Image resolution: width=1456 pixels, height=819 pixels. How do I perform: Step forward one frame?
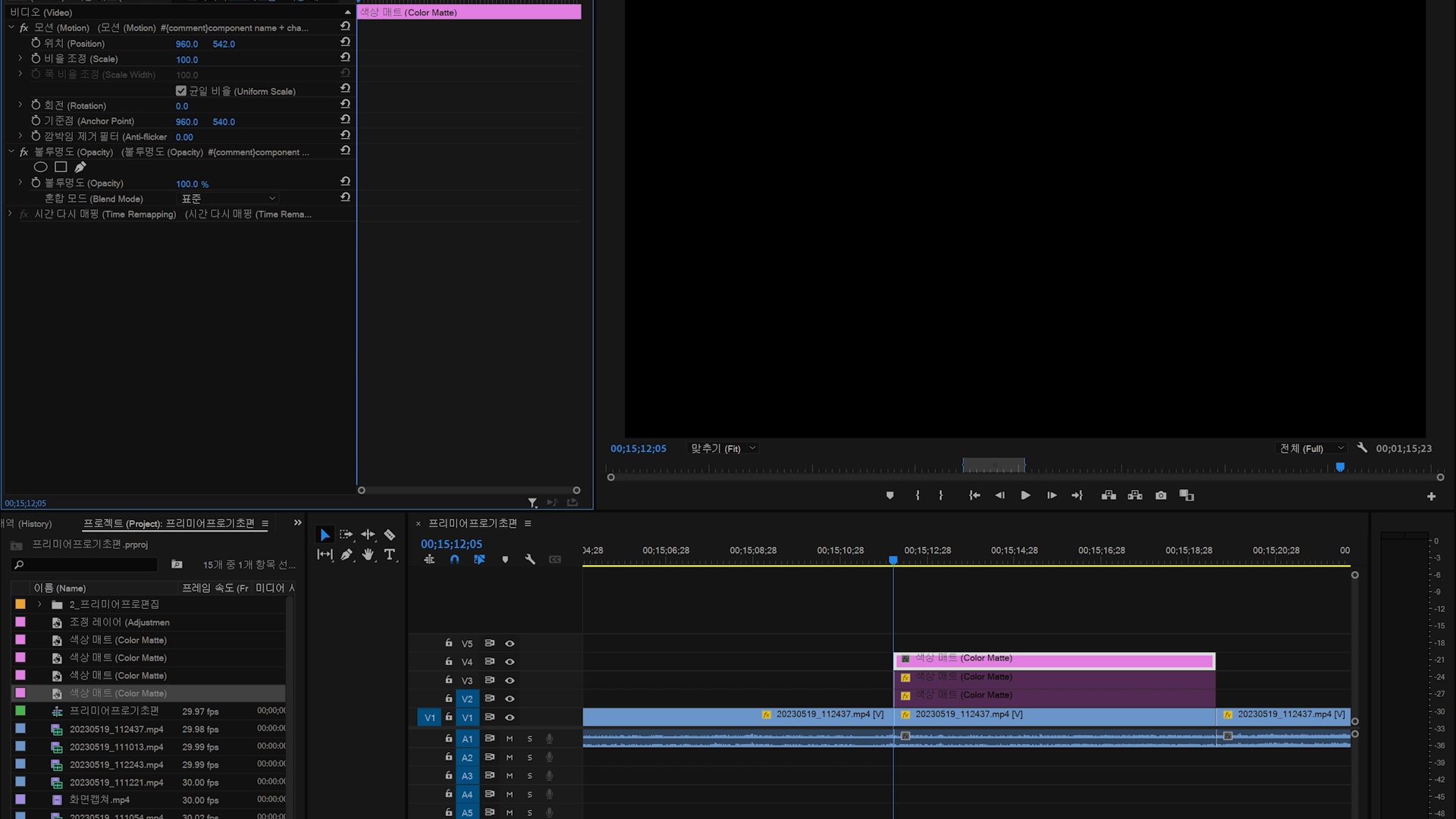pyautogui.click(x=1052, y=495)
